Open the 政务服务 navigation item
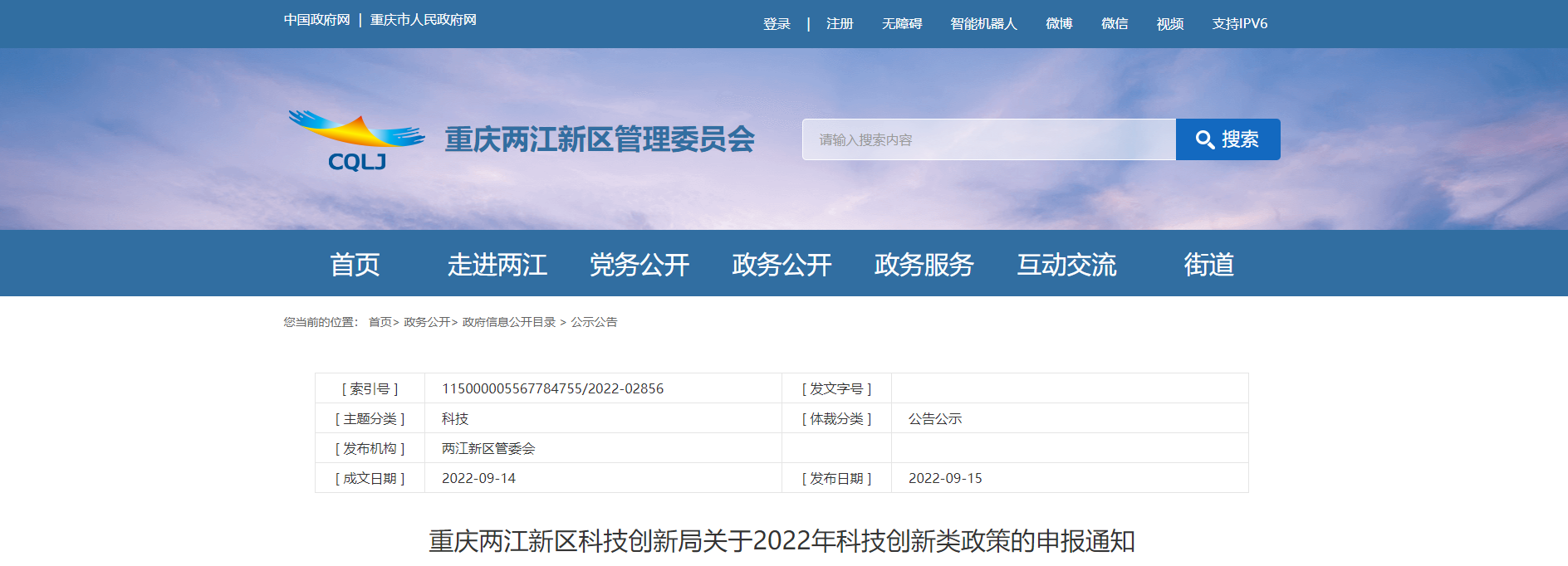 pyautogui.click(x=924, y=265)
